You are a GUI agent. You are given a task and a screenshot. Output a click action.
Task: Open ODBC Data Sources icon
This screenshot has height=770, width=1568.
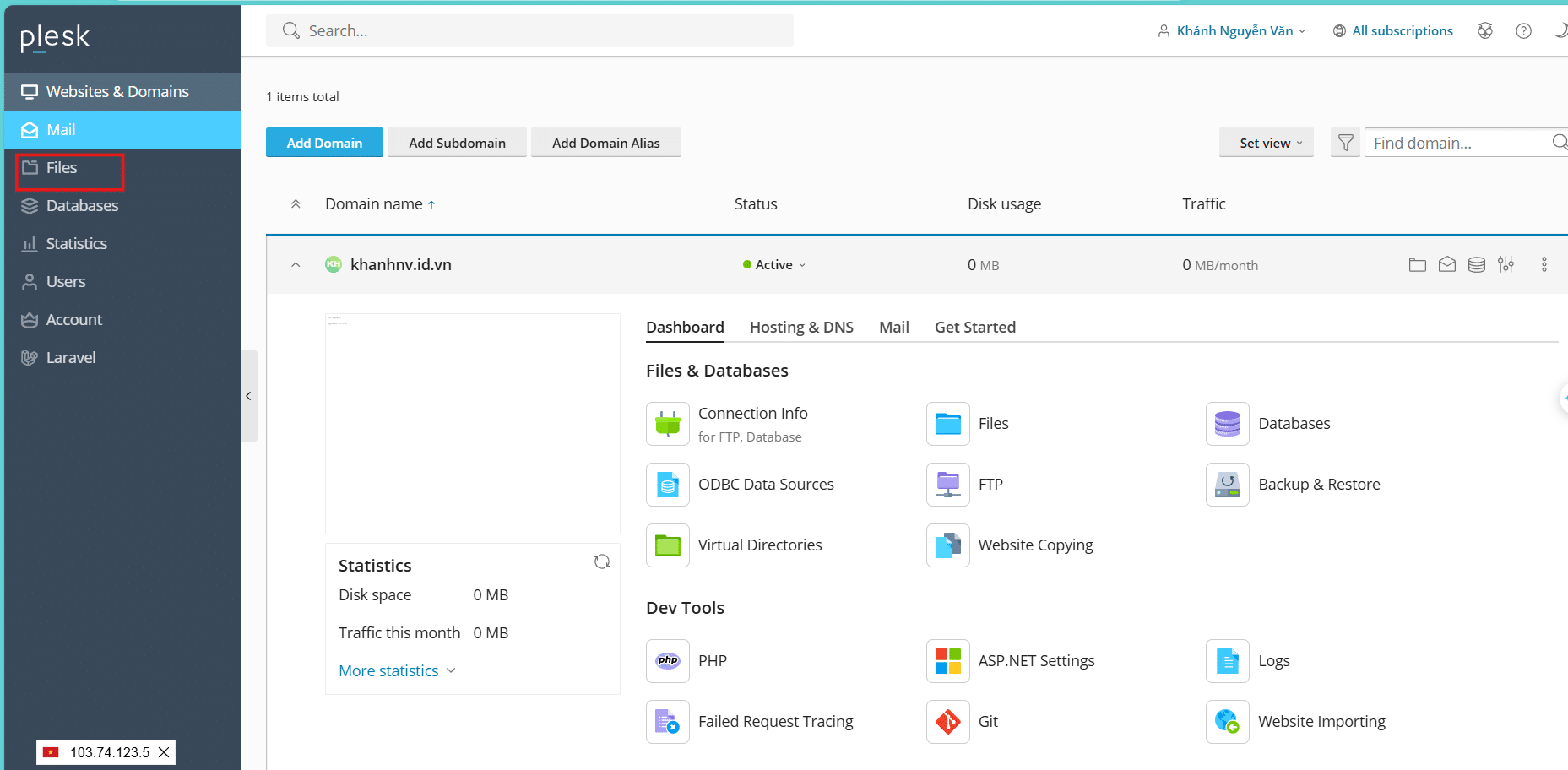[x=668, y=485]
